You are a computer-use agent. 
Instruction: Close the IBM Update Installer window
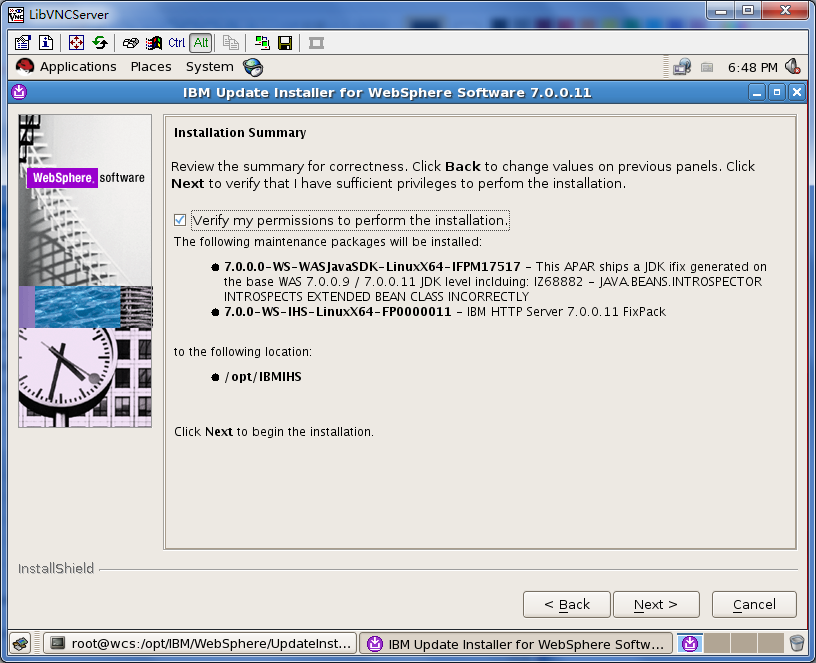click(x=797, y=93)
